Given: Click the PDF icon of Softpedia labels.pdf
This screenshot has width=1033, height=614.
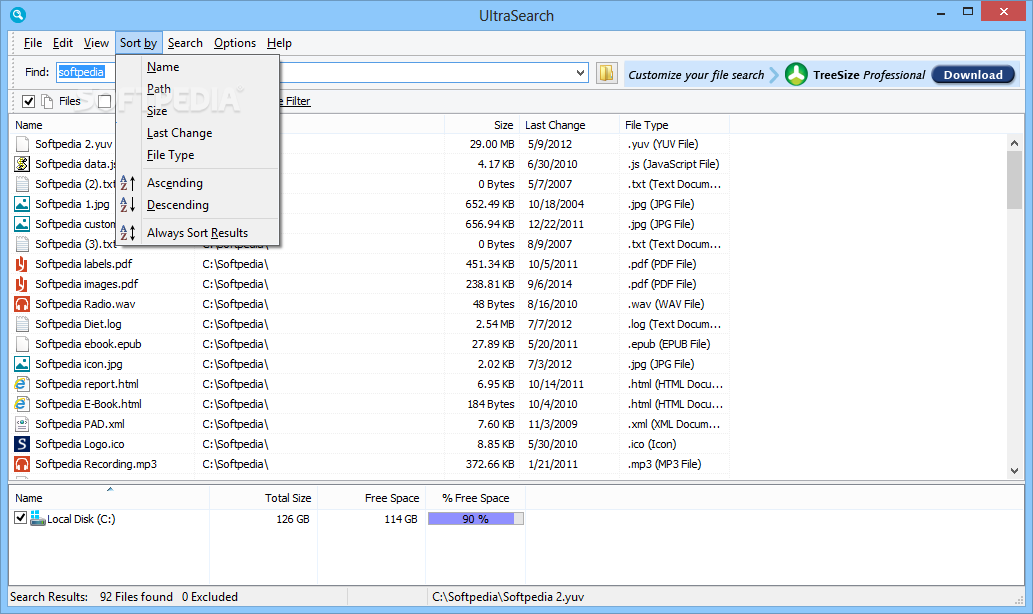Looking at the screenshot, I should [22, 264].
